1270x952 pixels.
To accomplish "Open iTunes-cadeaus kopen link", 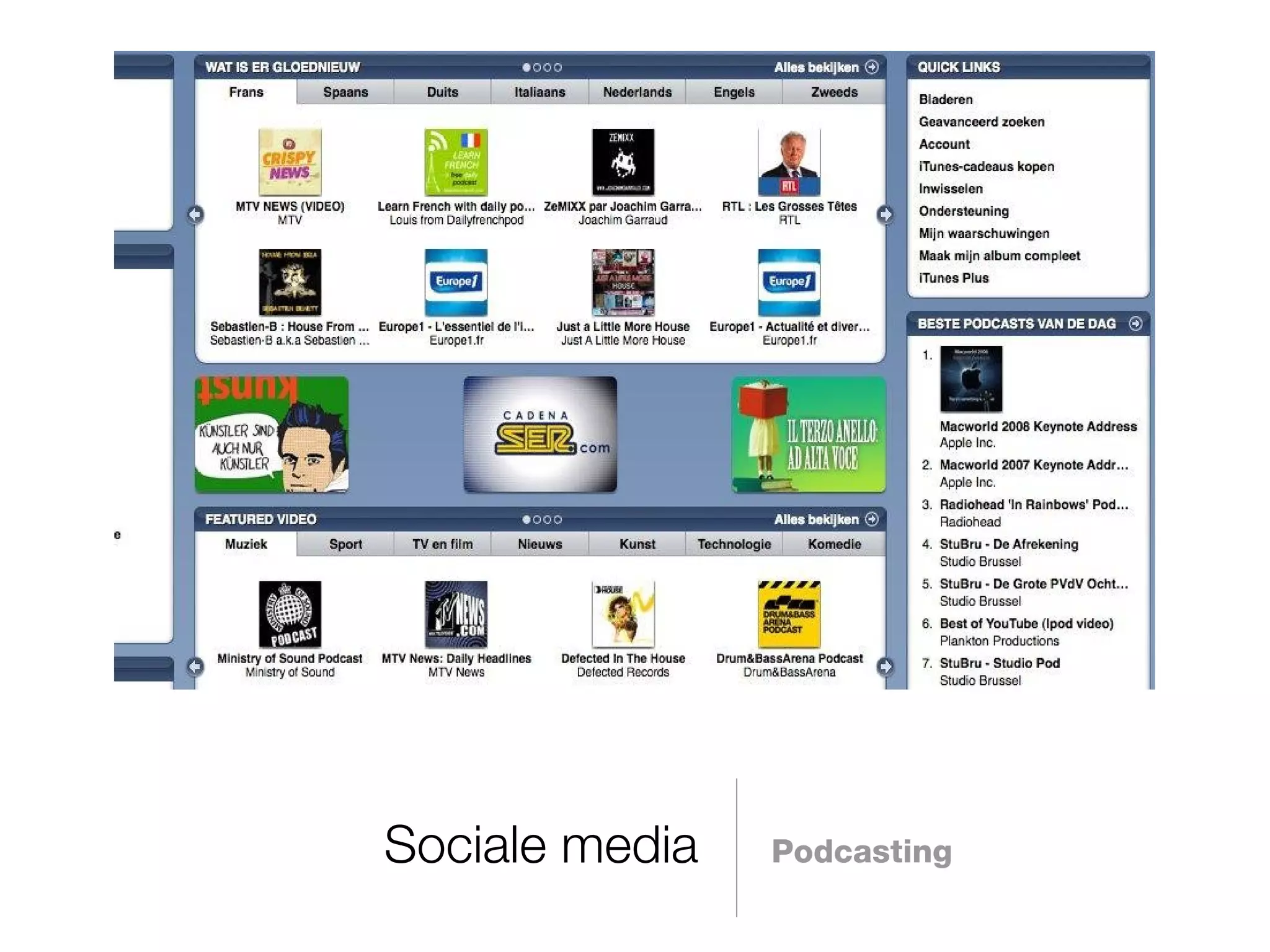I will point(987,167).
